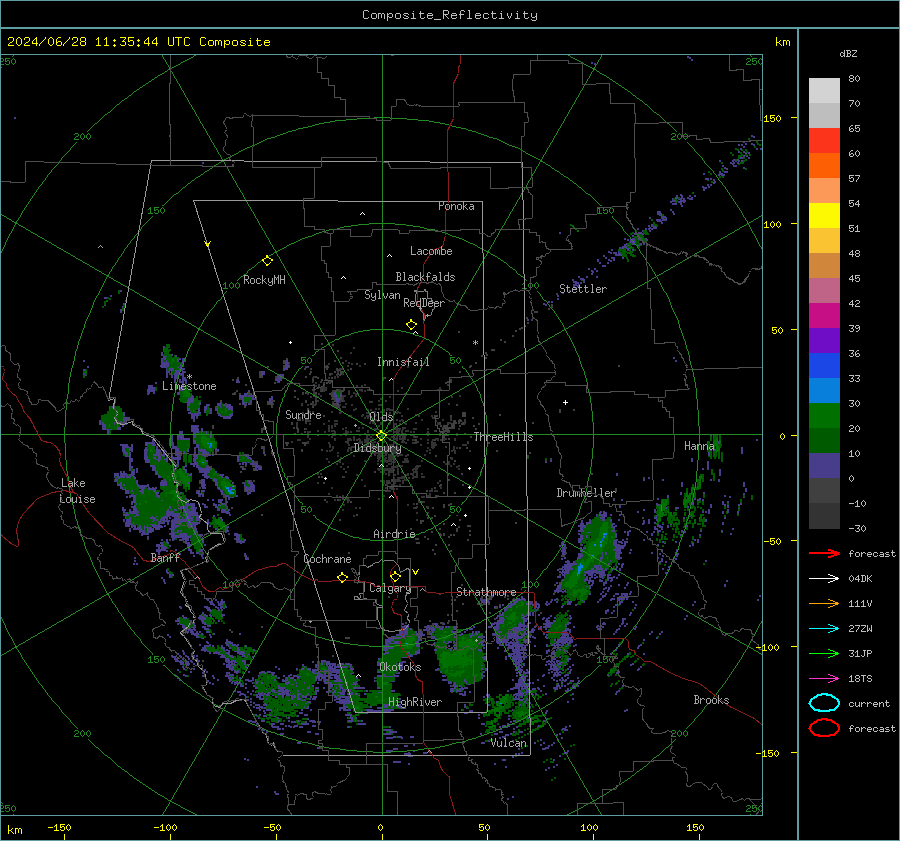This screenshot has width=900, height=841.
Task: Click the Banff label
Action: pos(165,557)
